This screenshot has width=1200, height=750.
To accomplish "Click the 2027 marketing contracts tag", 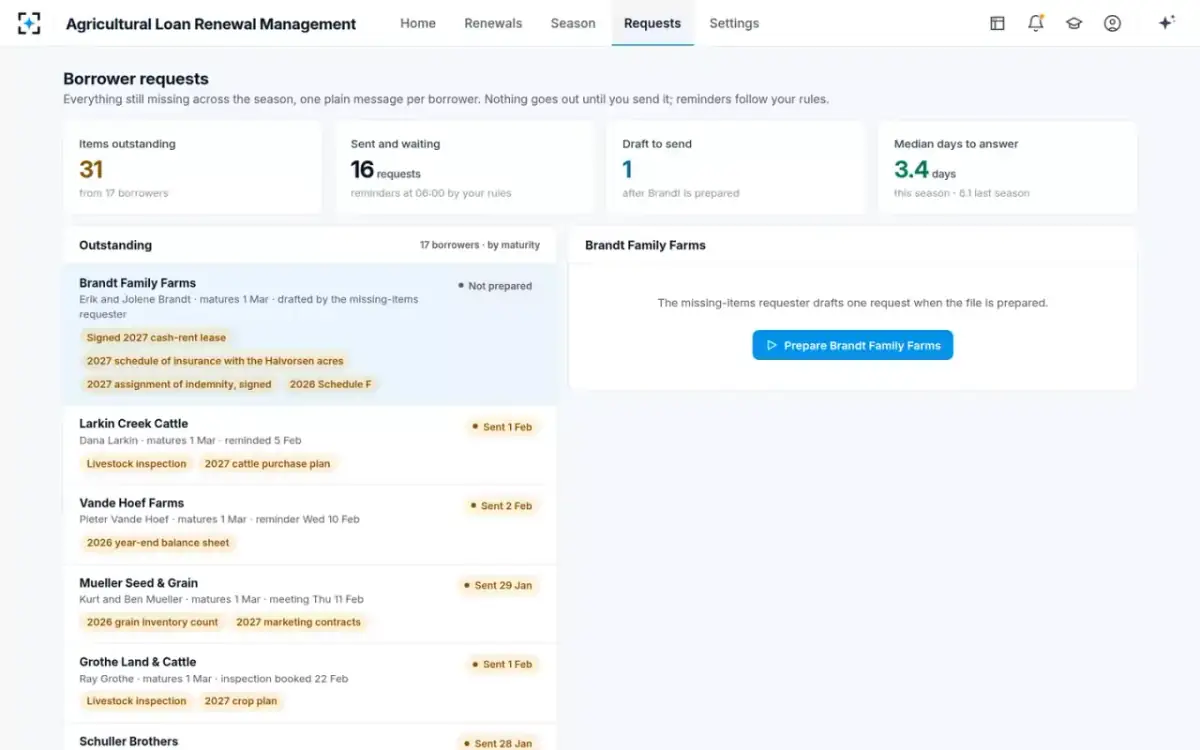I will pyautogui.click(x=298, y=622).
